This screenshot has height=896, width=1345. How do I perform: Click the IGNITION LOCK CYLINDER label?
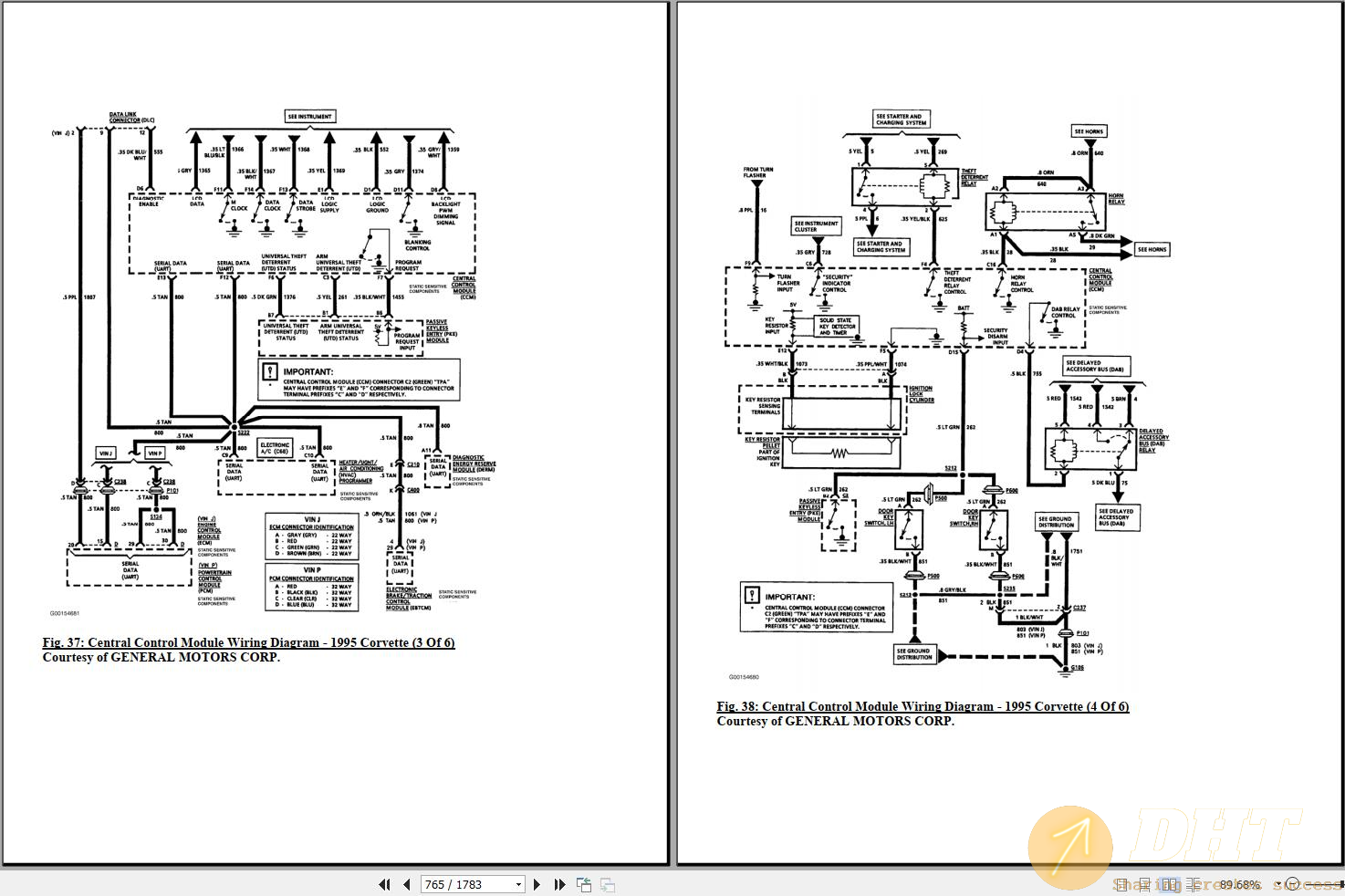point(921,394)
